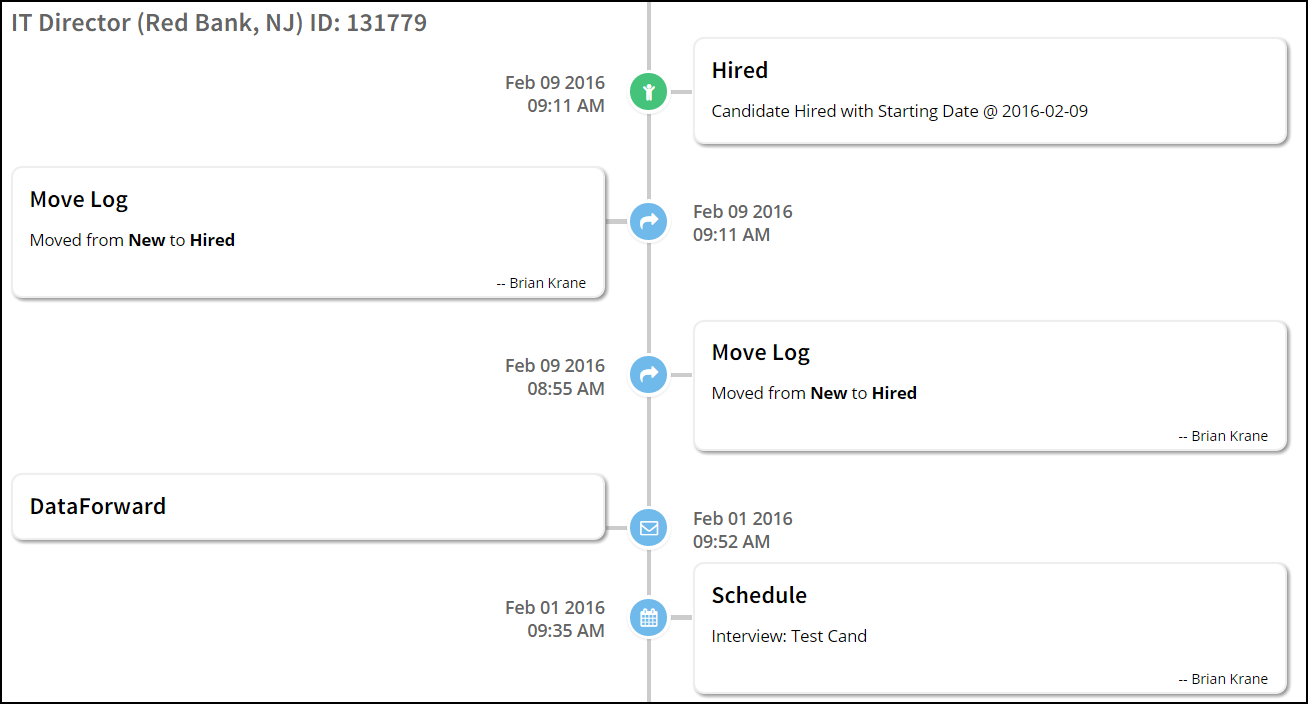Open the Hired event card
This screenshot has height=704, width=1308.
(x=989, y=91)
